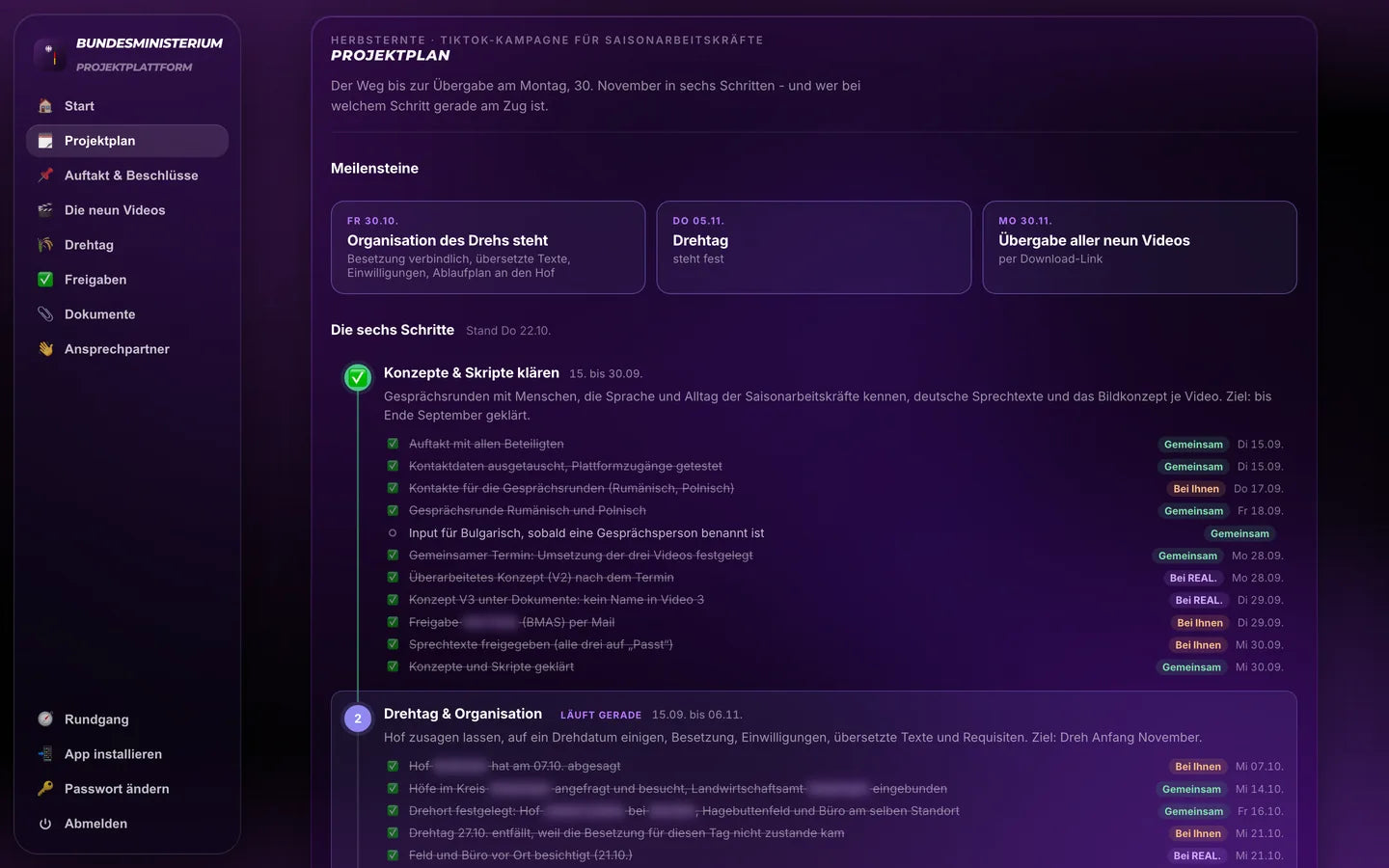Toggle checkbox for Drehtag 27.10. entfällt task
This screenshot has height=868, width=1389.
393,832
